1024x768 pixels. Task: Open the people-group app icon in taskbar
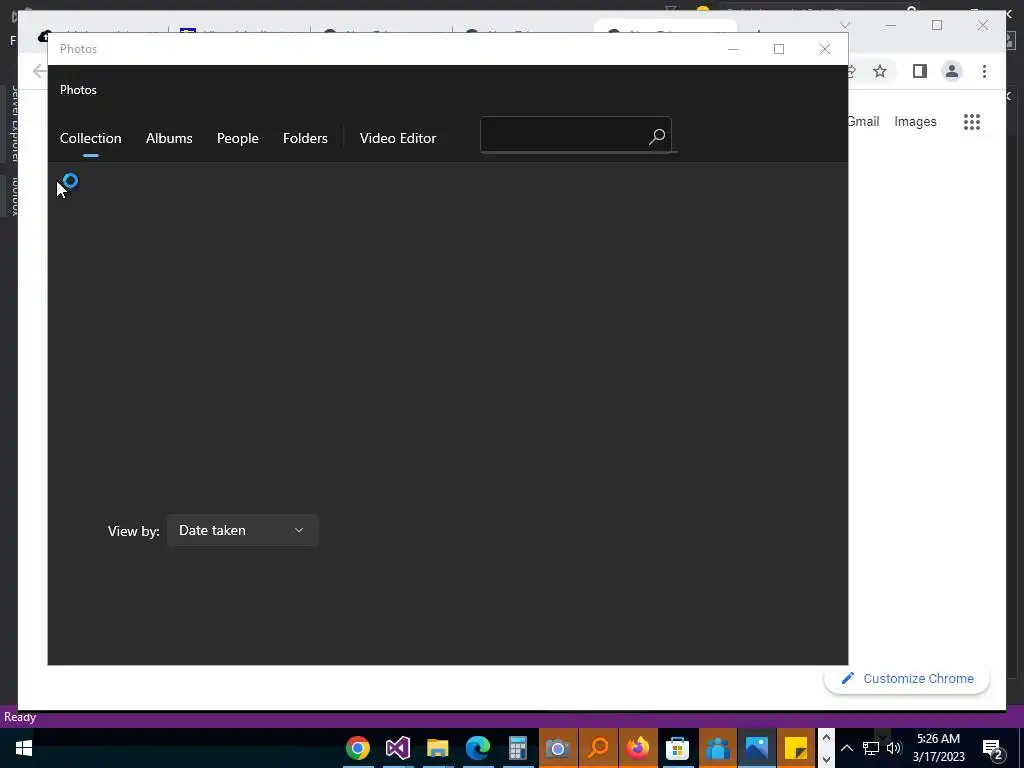718,748
